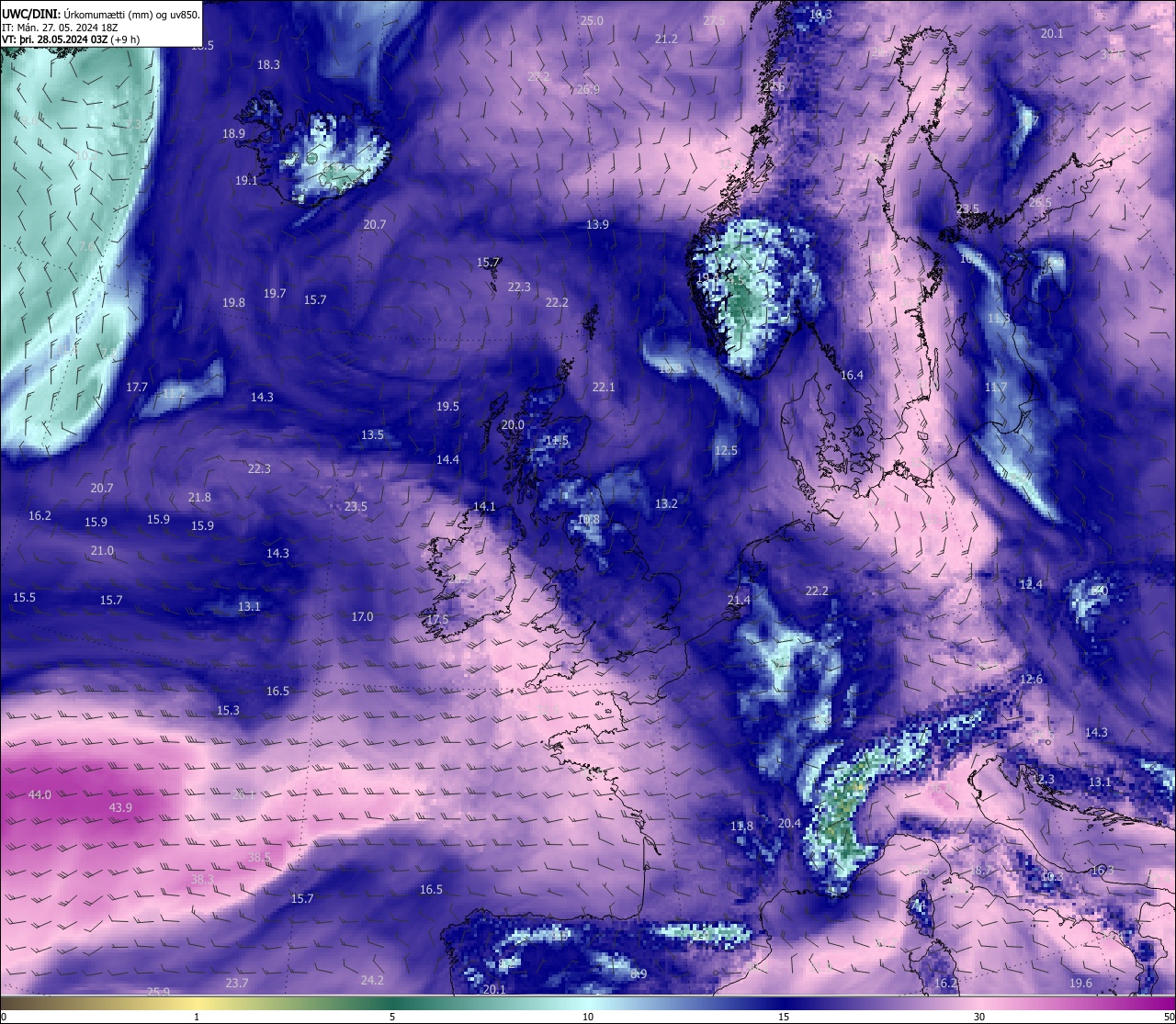This screenshot has height=1024, width=1176.
Task: Click the map value '43.9'
Action: point(120,807)
